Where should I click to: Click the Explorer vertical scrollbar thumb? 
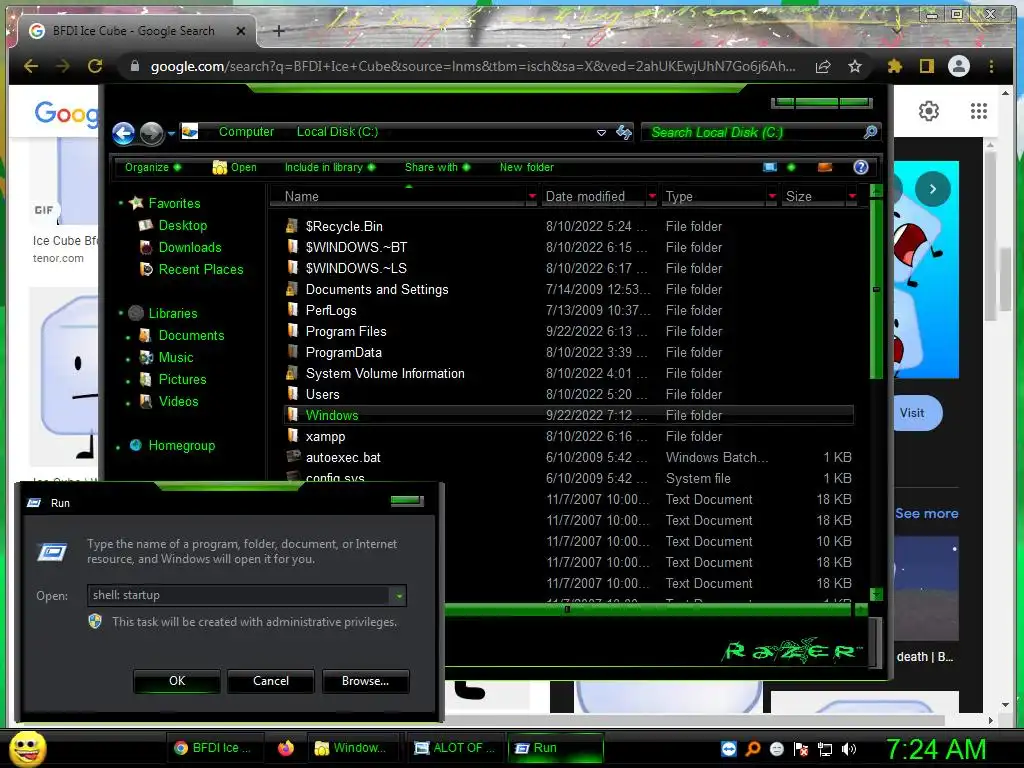[x=876, y=288]
